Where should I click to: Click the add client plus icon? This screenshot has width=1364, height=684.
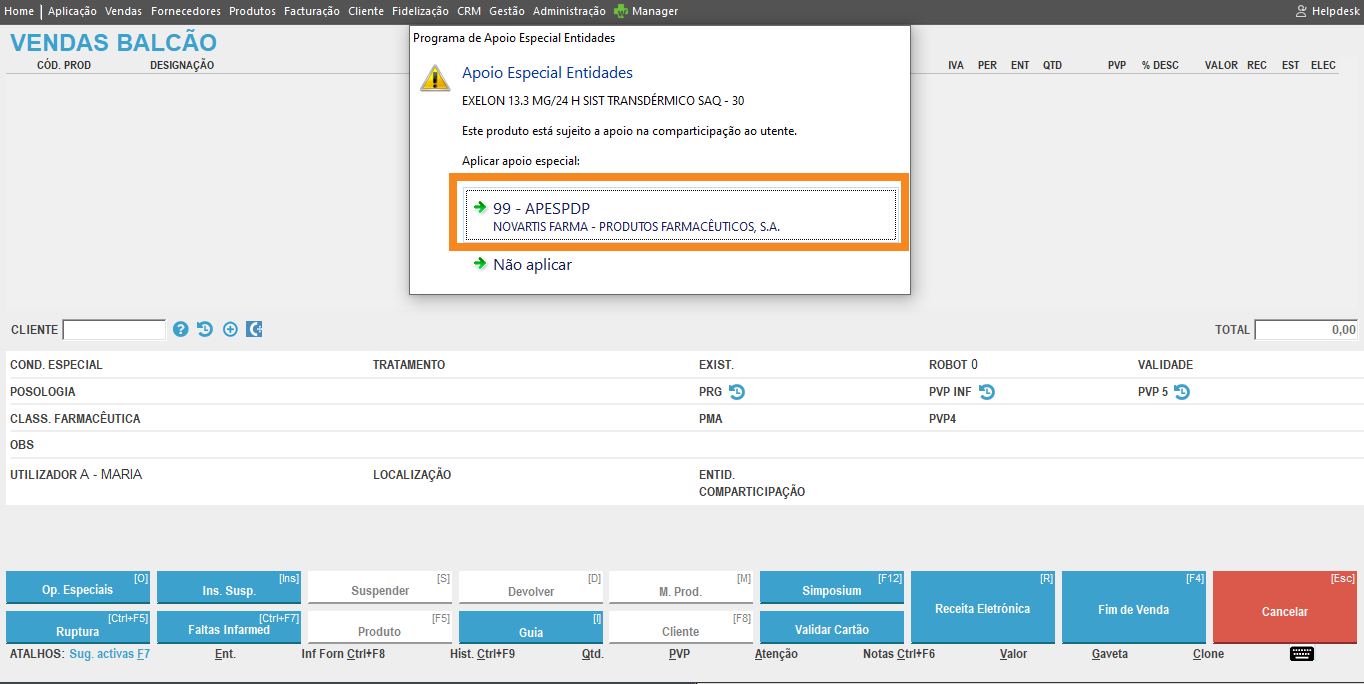tap(230, 329)
